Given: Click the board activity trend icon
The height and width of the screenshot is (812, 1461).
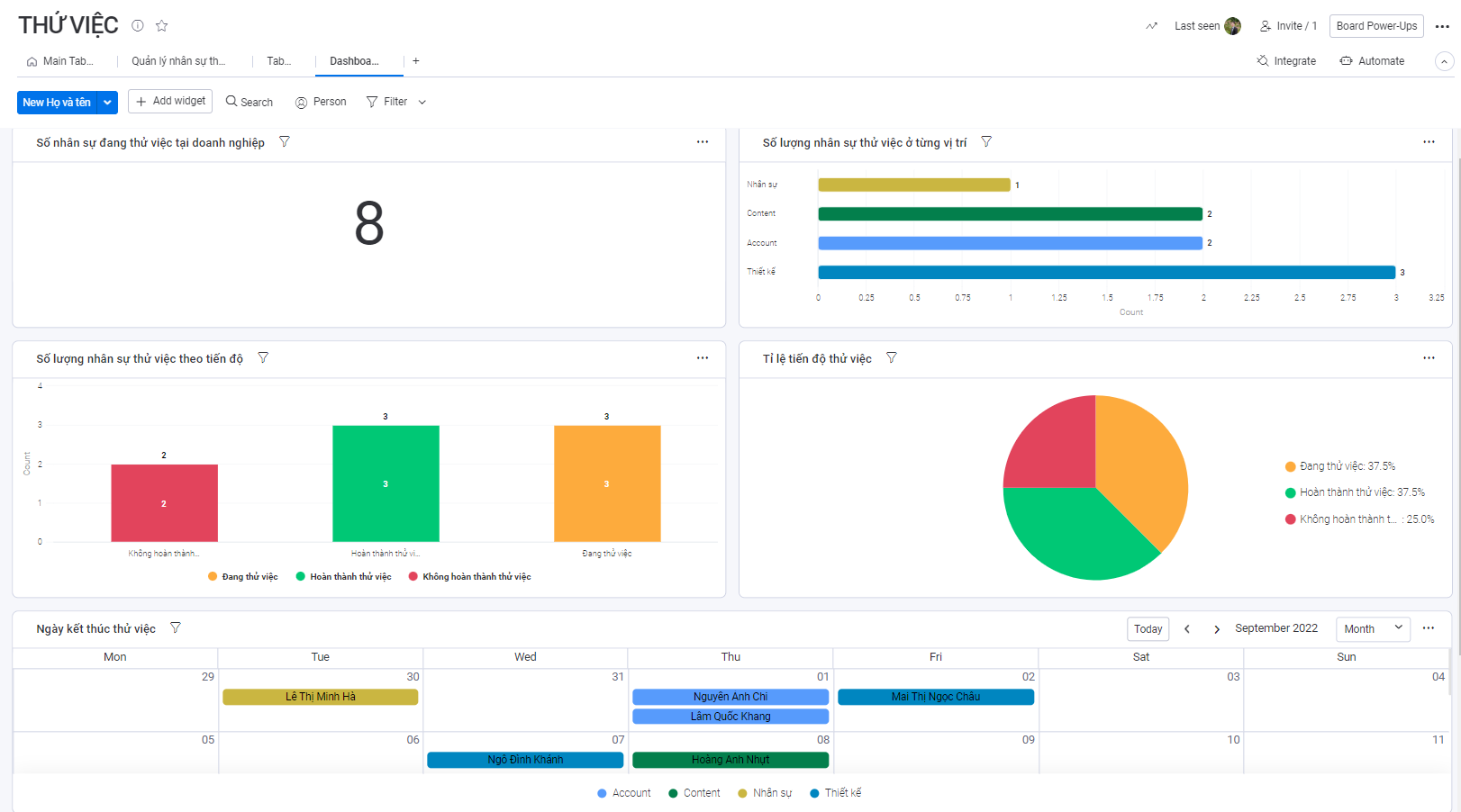Looking at the screenshot, I should pyautogui.click(x=1151, y=26).
